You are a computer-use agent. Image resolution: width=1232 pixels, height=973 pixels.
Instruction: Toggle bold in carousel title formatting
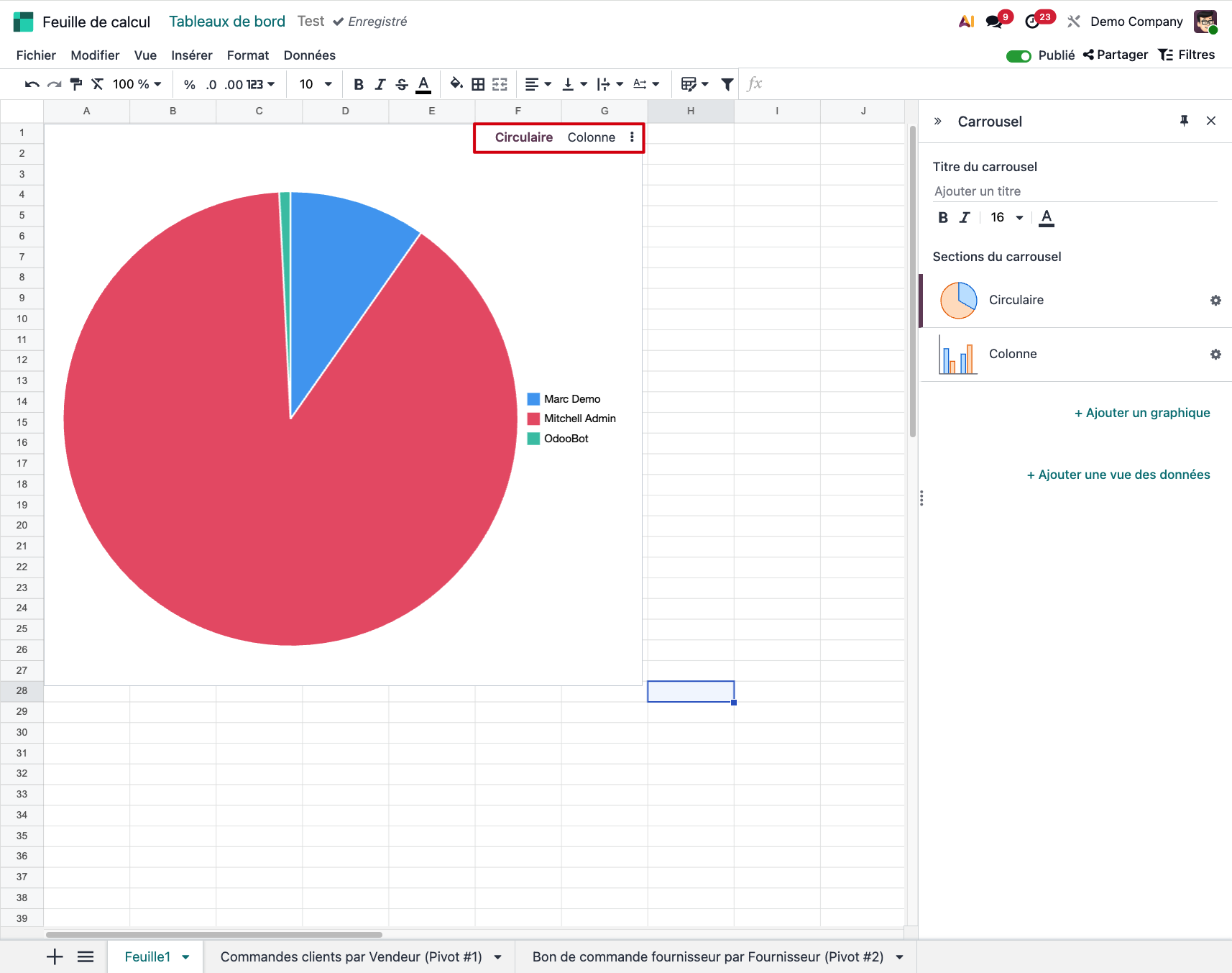(x=943, y=218)
